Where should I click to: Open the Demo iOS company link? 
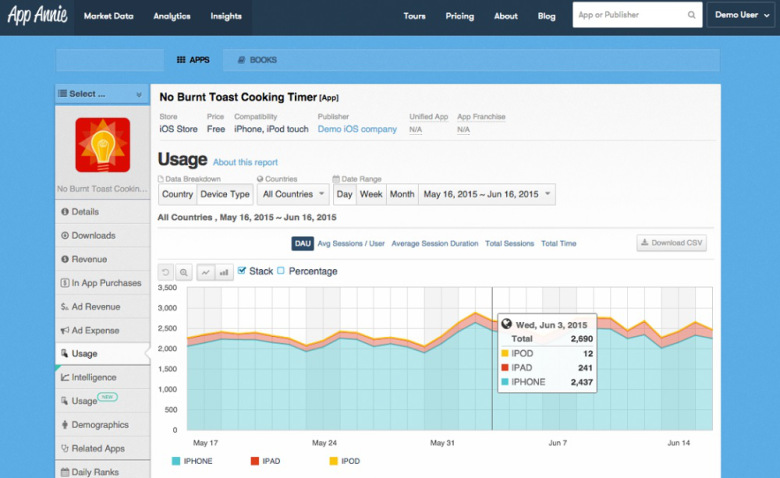[x=357, y=129]
